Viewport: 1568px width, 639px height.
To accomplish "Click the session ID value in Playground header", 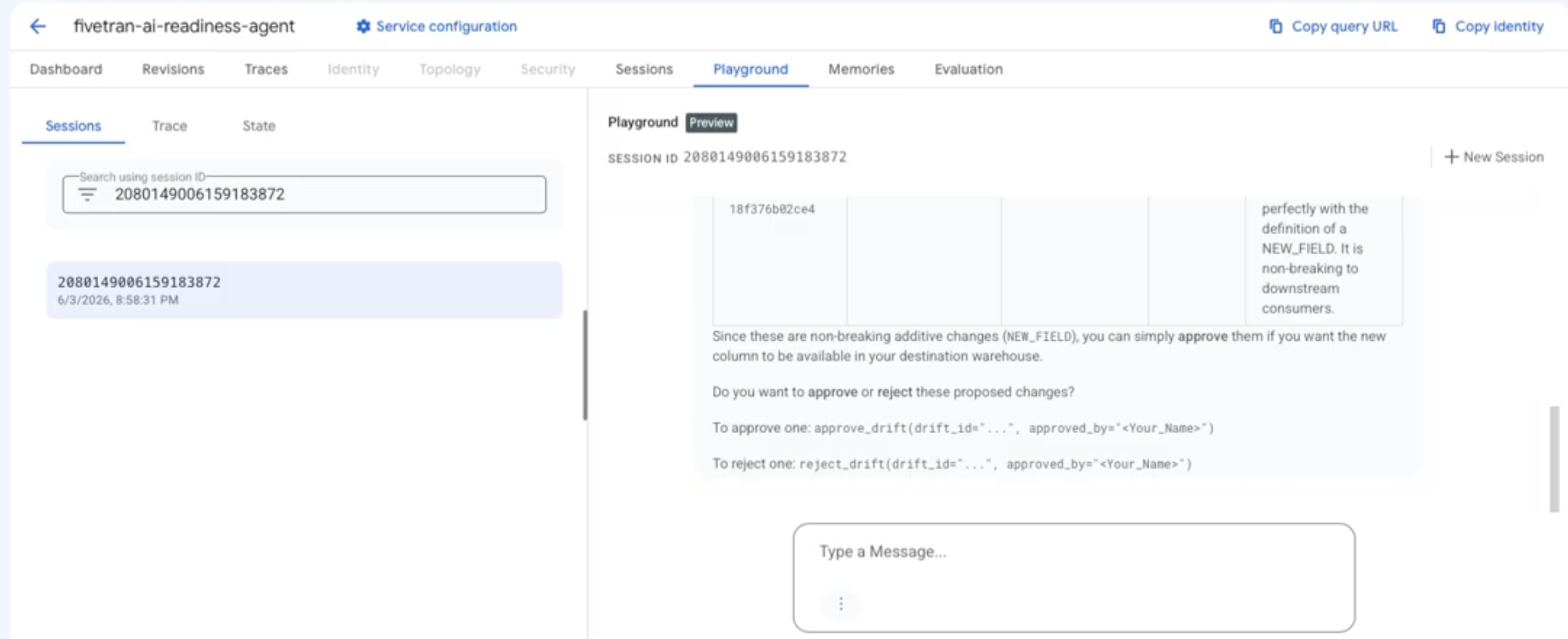I will coord(765,157).
